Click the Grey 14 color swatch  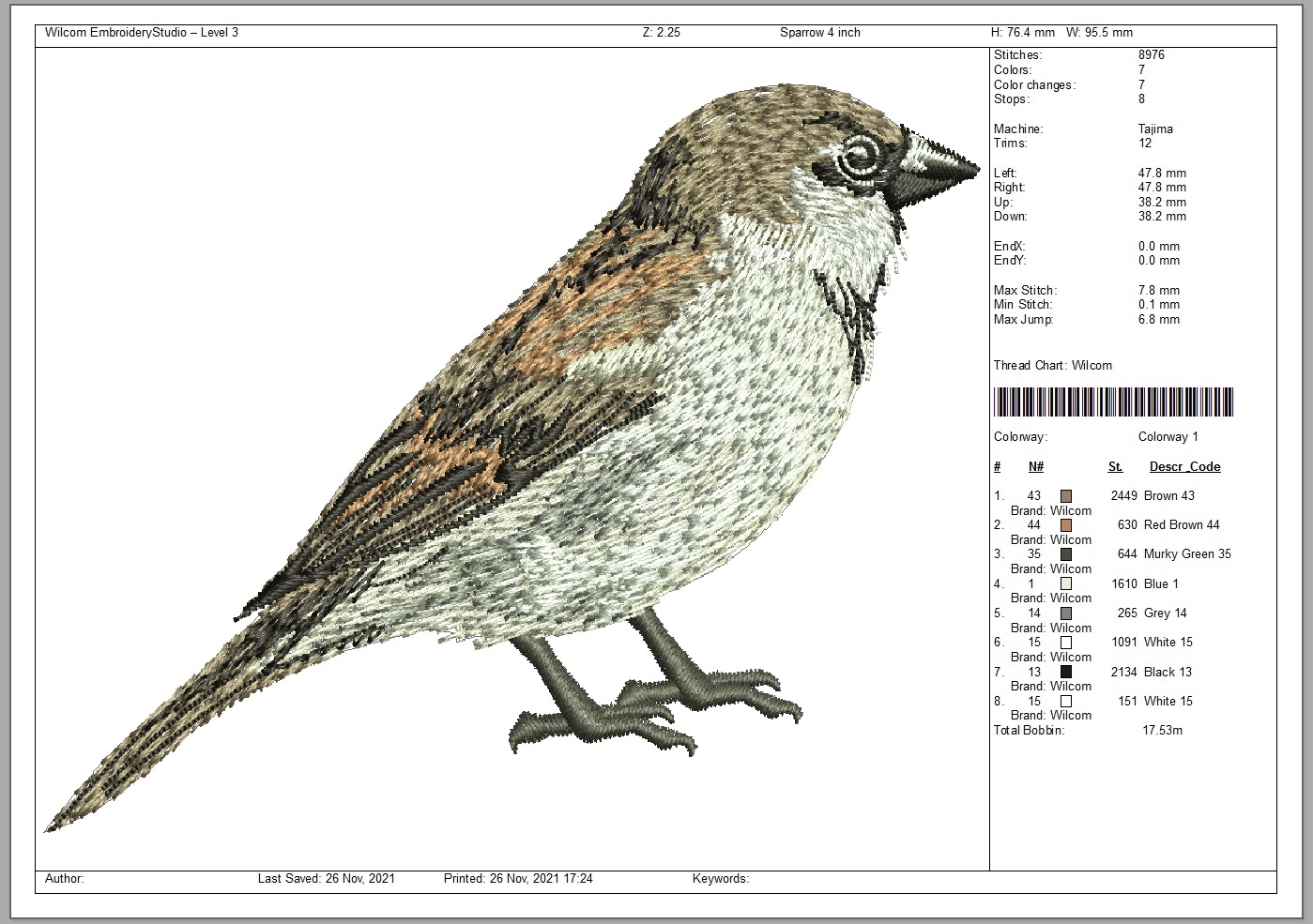(1066, 613)
